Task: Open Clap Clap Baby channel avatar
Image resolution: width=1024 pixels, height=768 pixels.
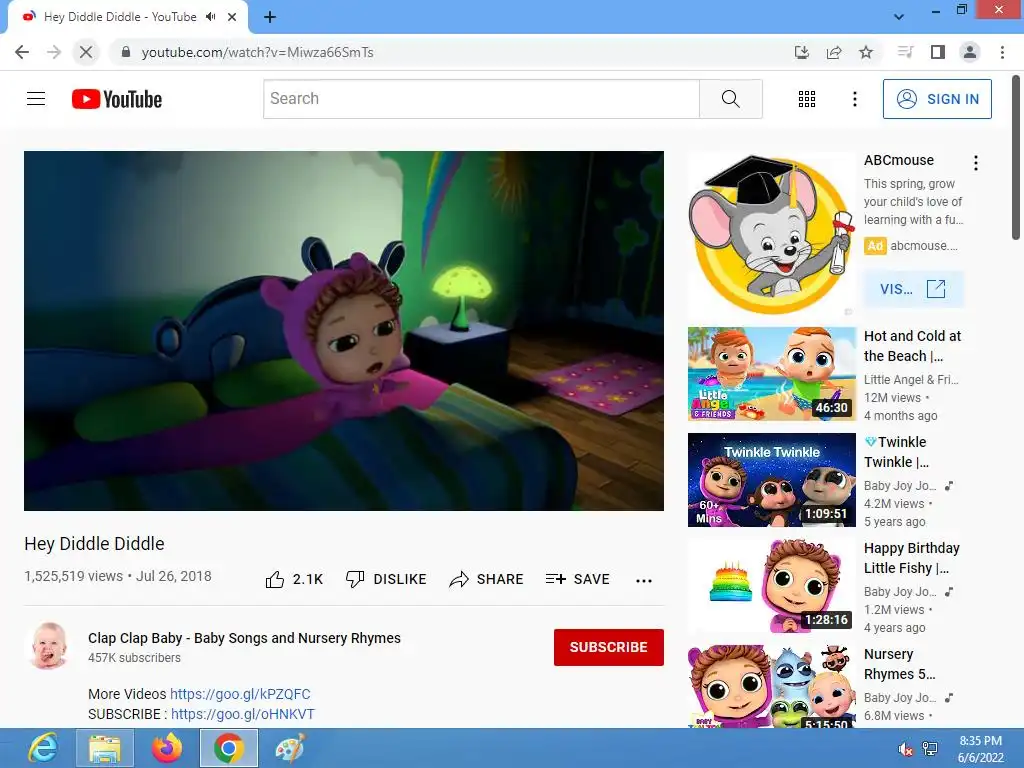Action: point(49,646)
